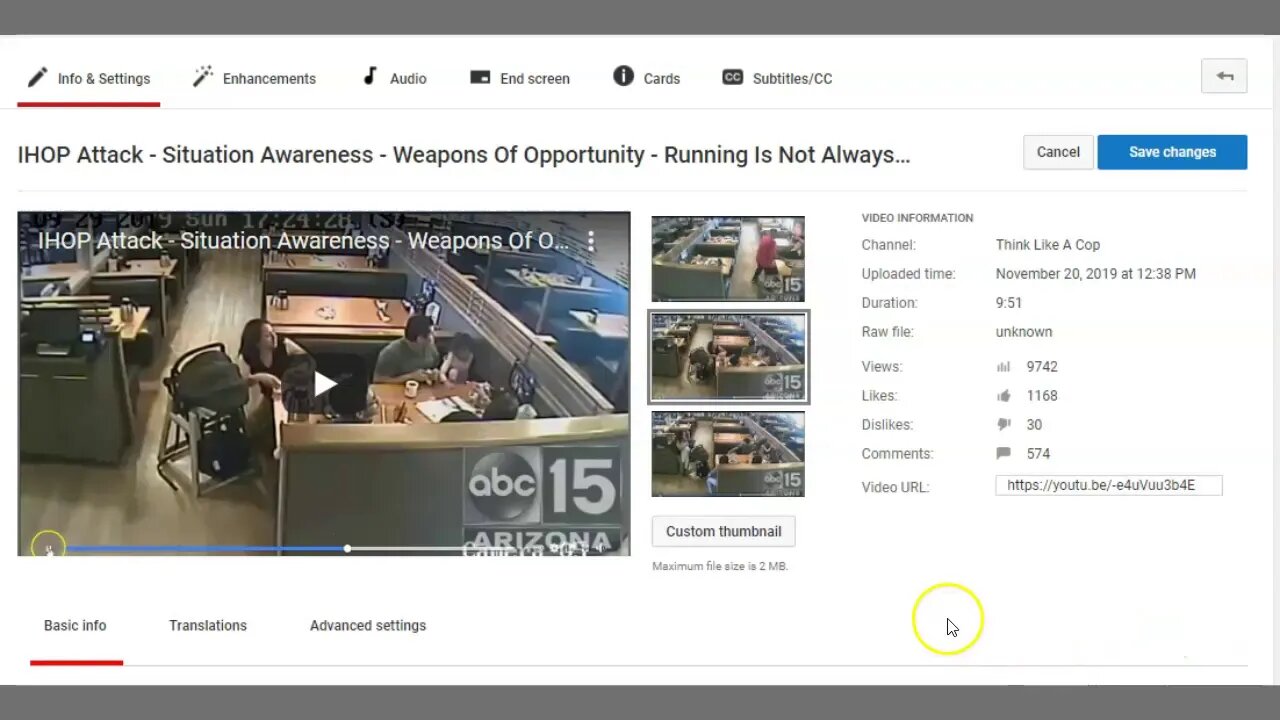Play the video preview
This screenshot has height=720, width=1280.
coord(325,384)
